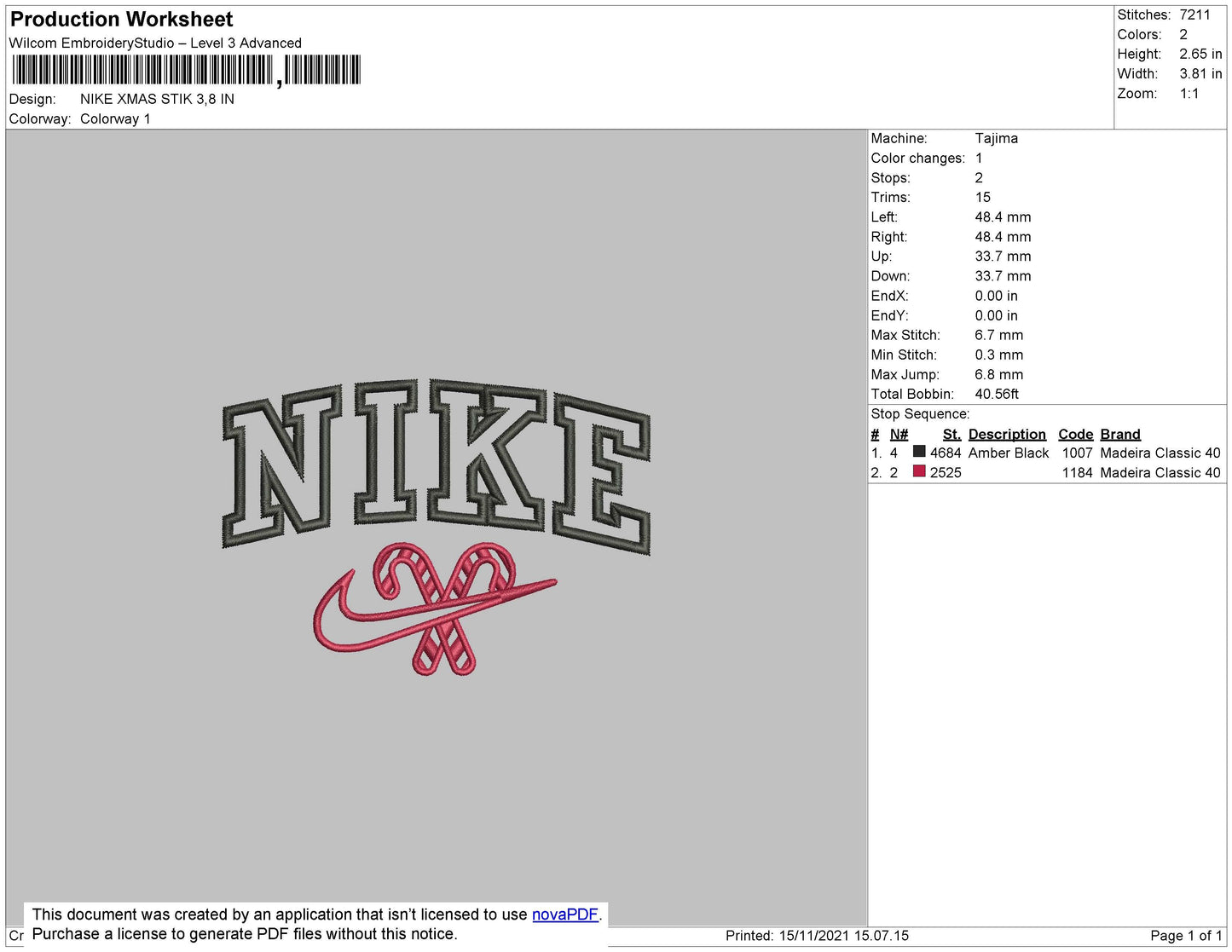The width and height of the screenshot is (1232, 952).
Task: Select the 'Color changes:' label
Action: pos(918,159)
